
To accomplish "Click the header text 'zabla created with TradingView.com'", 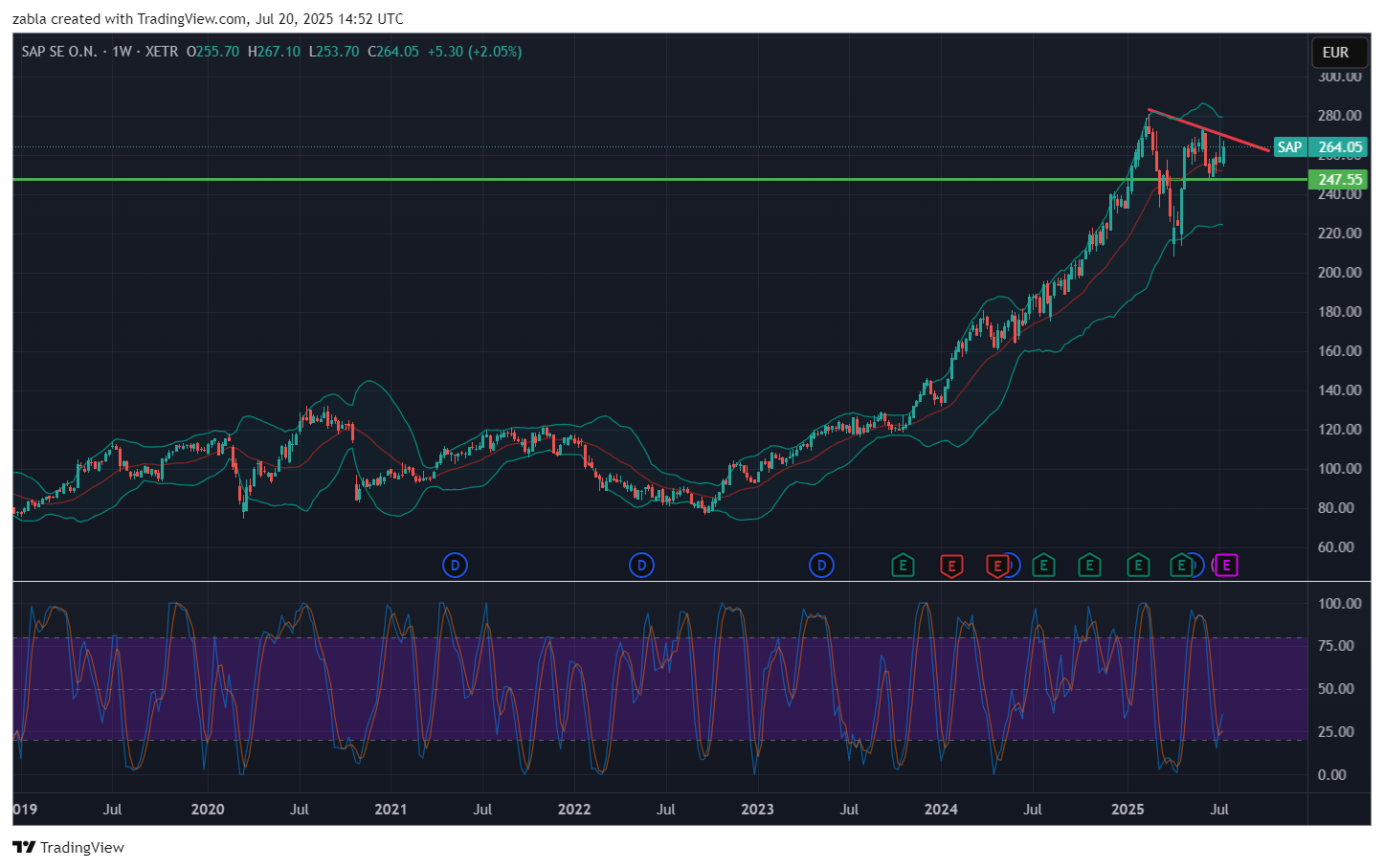I will click(129, 19).
